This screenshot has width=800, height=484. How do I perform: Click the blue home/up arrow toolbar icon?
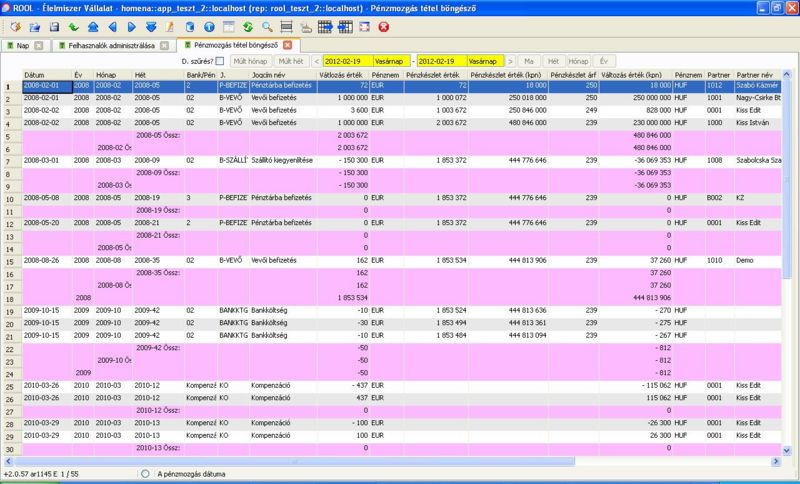point(91,26)
